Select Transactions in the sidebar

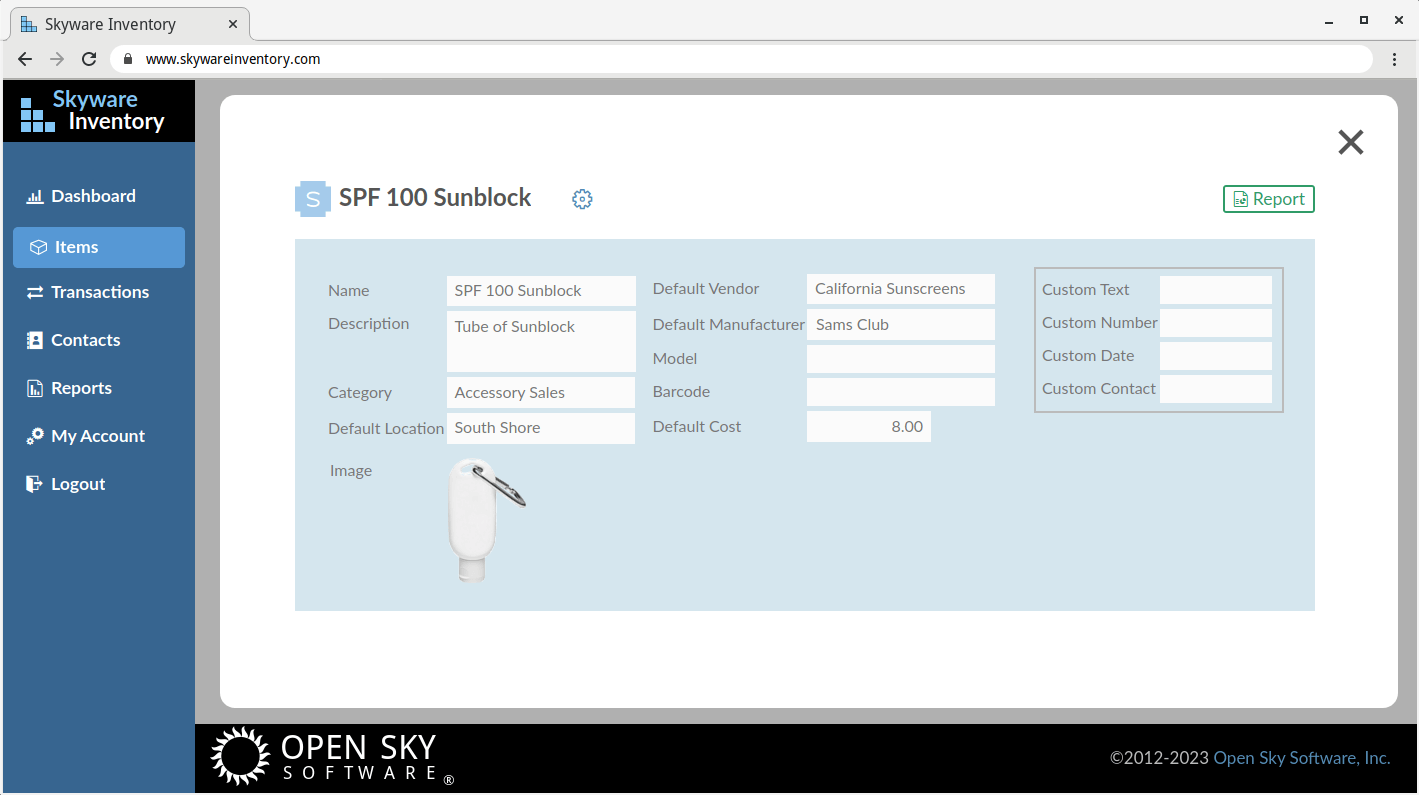tap(99, 292)
